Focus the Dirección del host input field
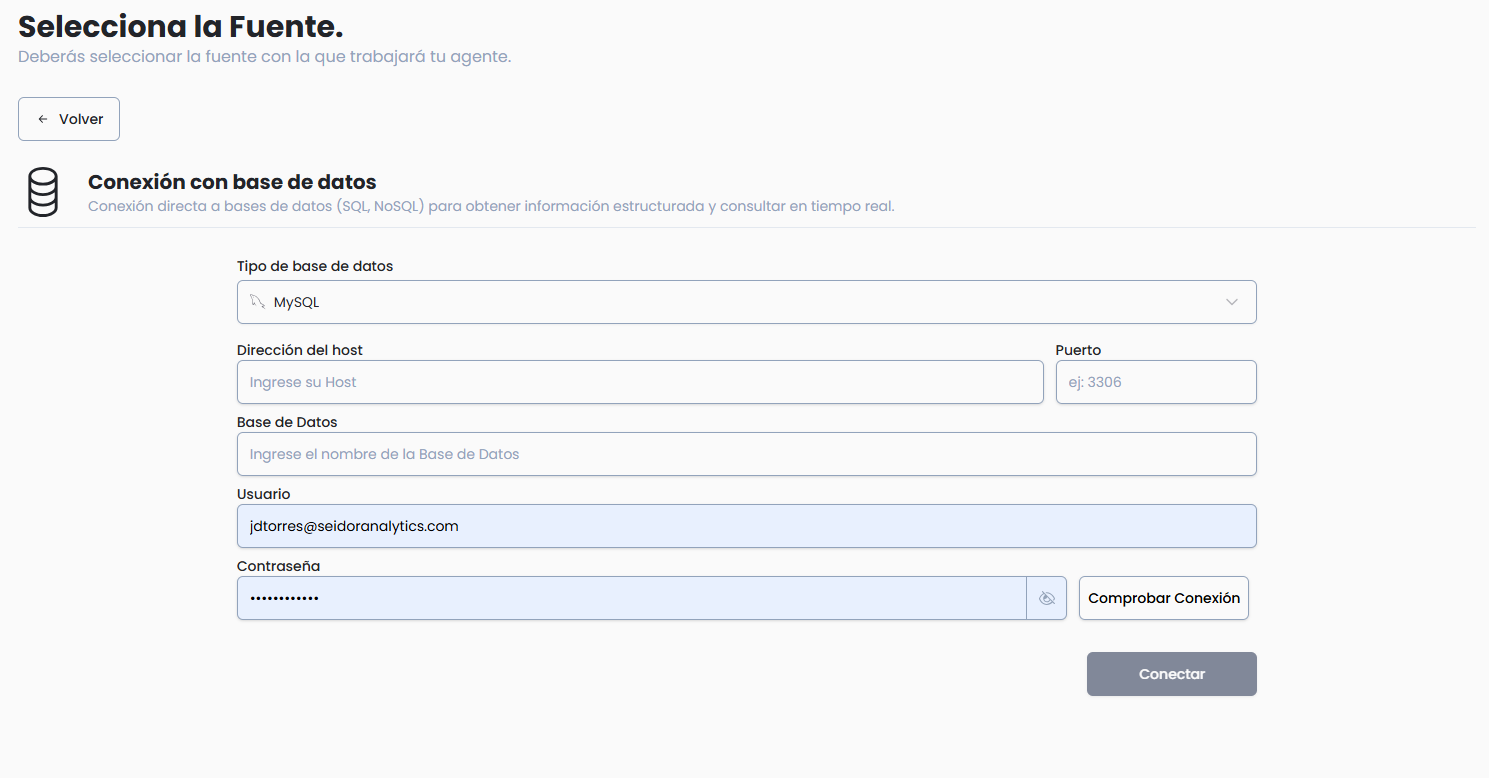The width and height of the screenshot is (1489, 778). tap(640, 382)
